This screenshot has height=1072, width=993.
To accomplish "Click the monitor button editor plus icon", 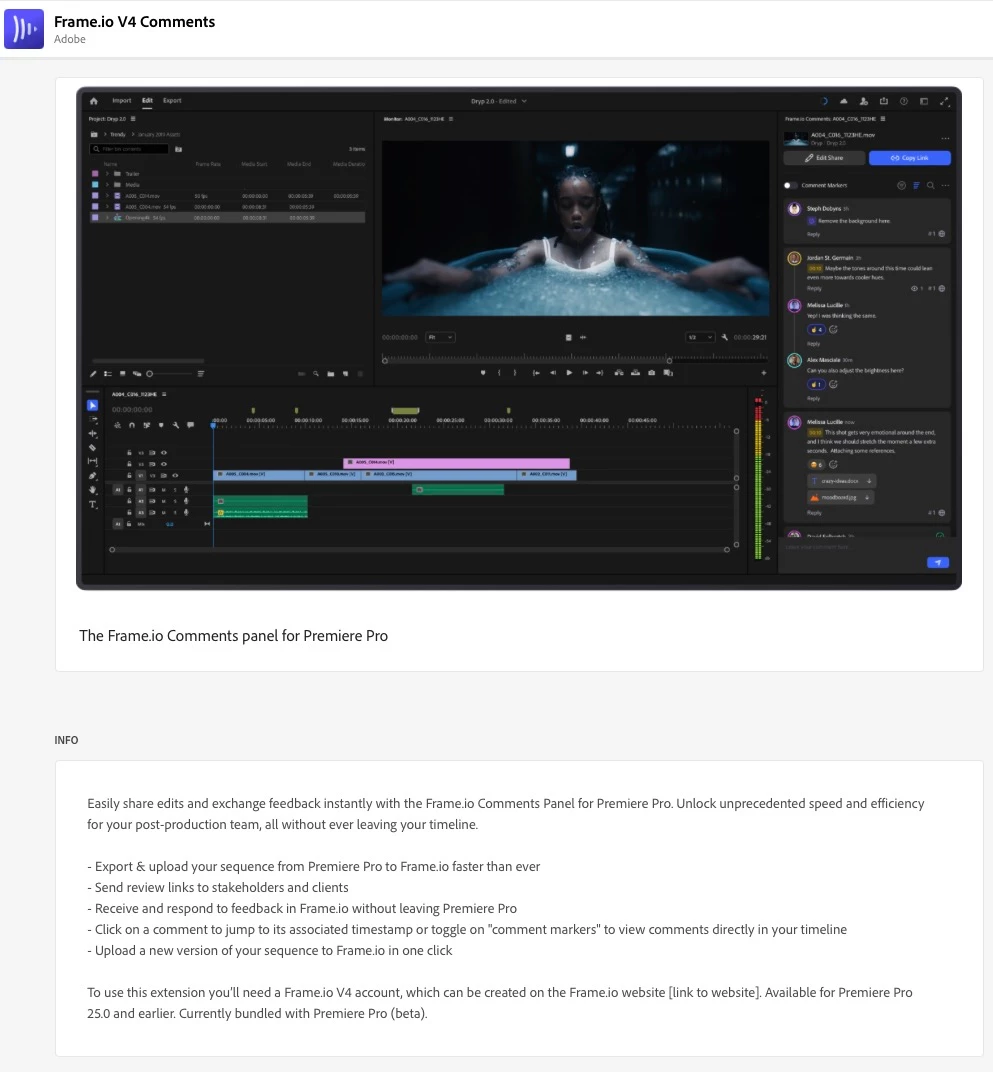I will point(764,373).
